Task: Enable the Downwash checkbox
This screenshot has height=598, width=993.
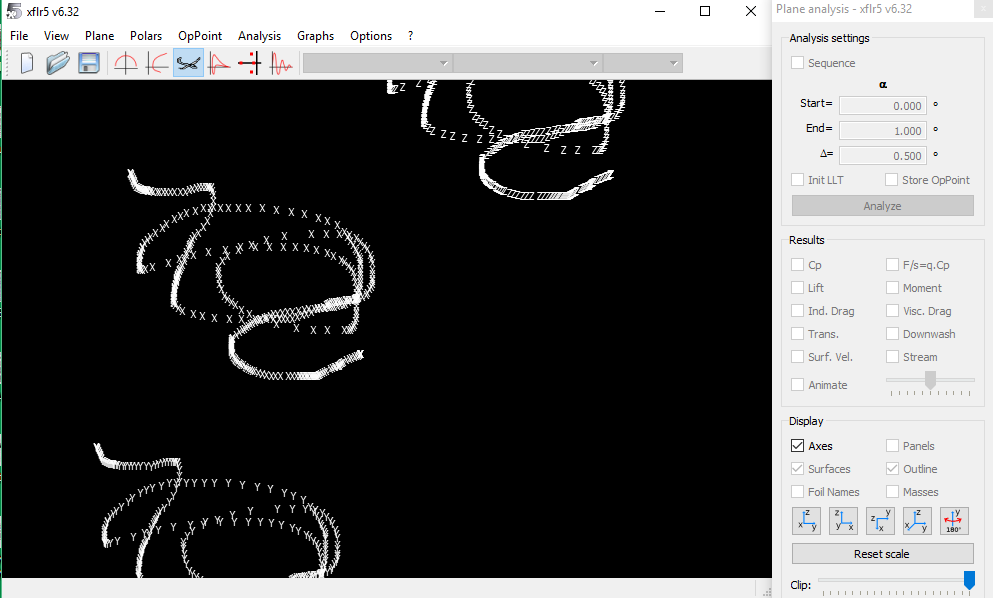Action: [892, 334]
